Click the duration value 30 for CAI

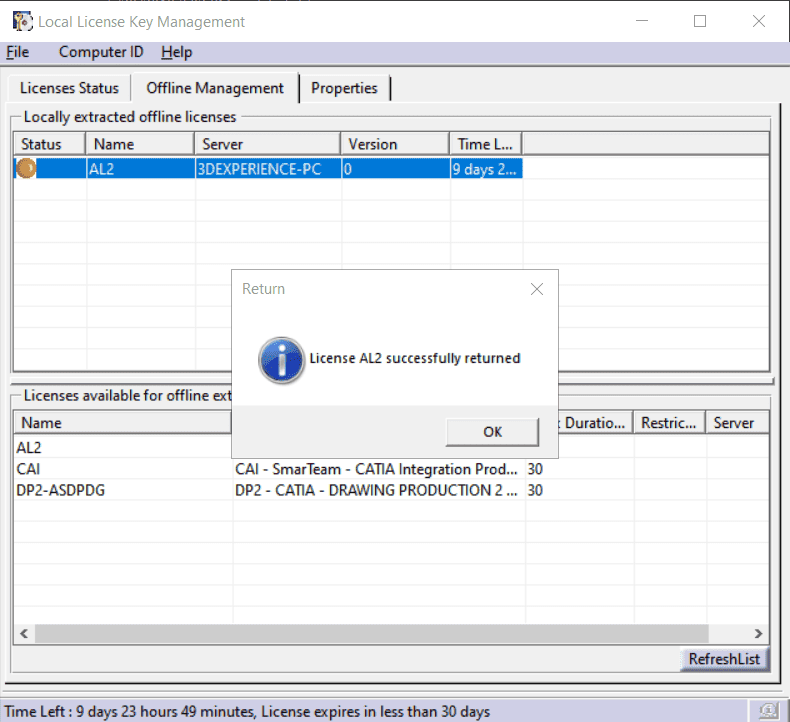(535, 469)
